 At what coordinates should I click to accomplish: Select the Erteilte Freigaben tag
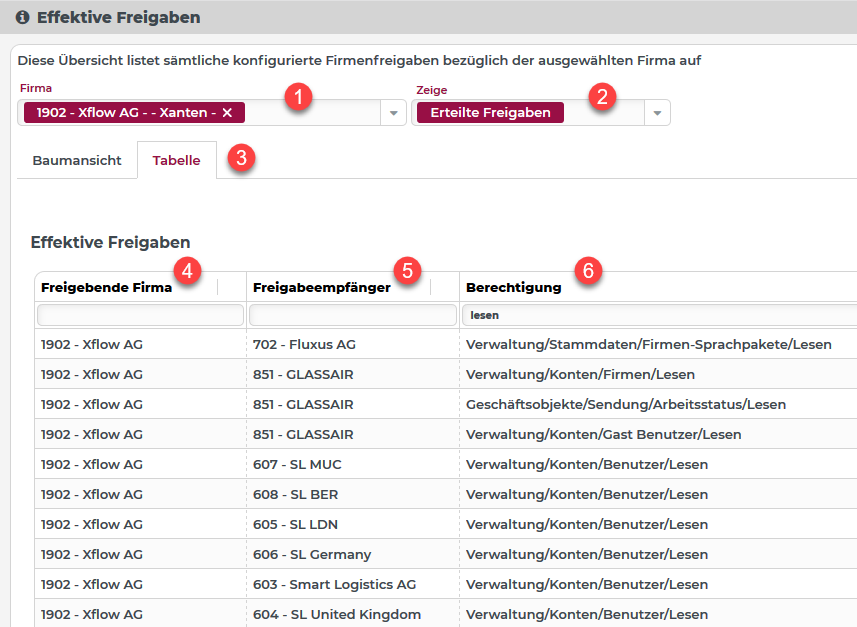490,113
